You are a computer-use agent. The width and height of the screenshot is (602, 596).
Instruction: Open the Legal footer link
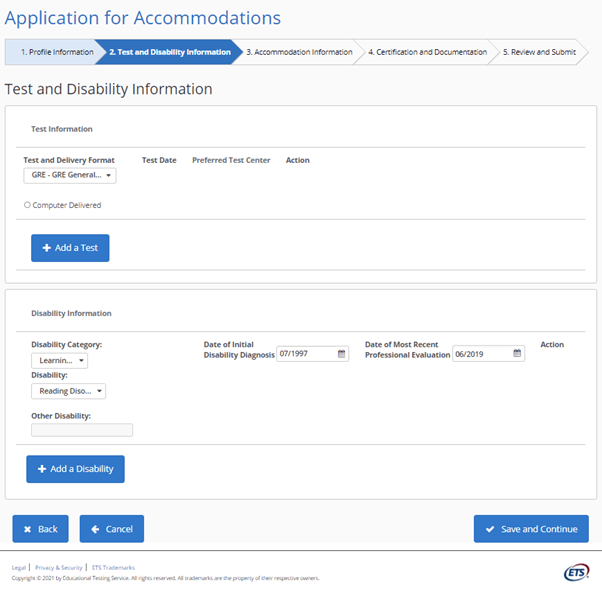19,567
